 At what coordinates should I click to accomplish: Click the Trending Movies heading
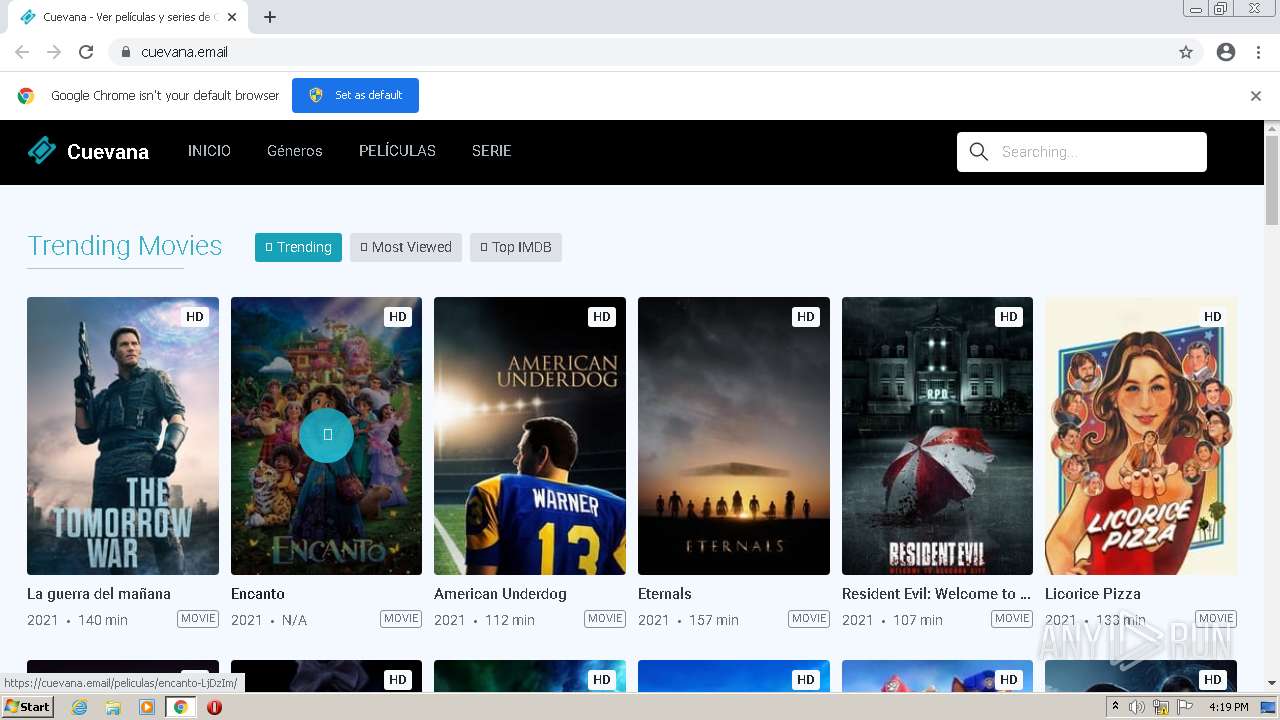(125, 246)
